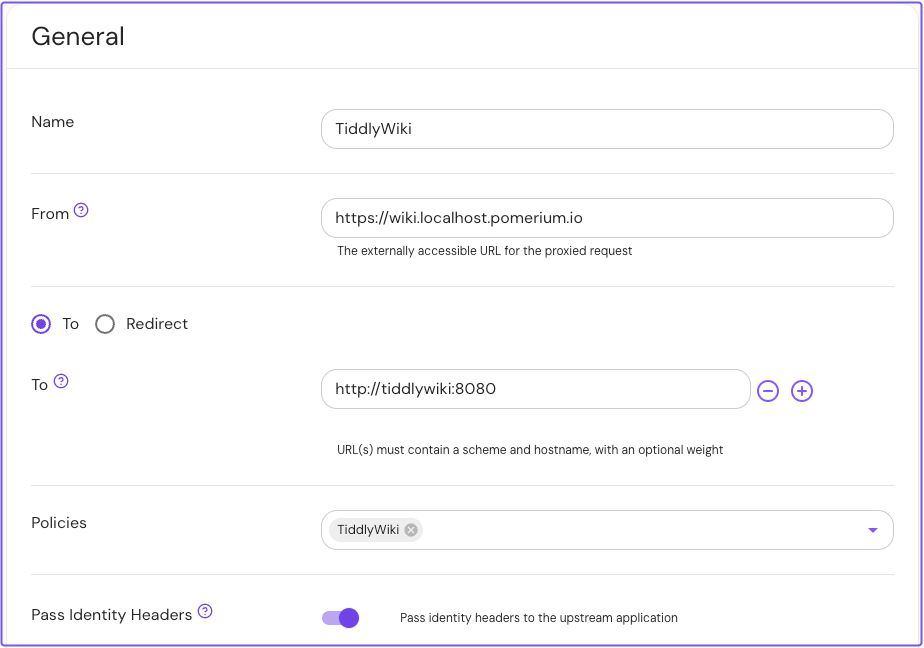Select the TiddlyWiki policy chip

coord(370,530)
